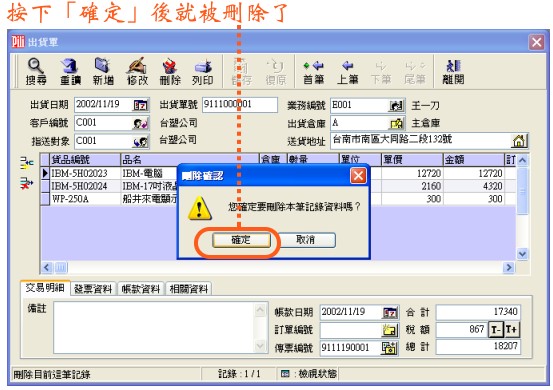This screenshot has width=553, height=390.
Task: Select row IBM-5H02024 in the grid
Action: [279, 186]
